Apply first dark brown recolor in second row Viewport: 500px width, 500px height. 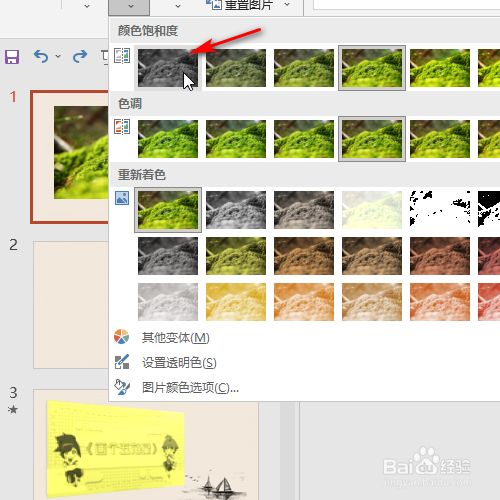click(304, 256)
